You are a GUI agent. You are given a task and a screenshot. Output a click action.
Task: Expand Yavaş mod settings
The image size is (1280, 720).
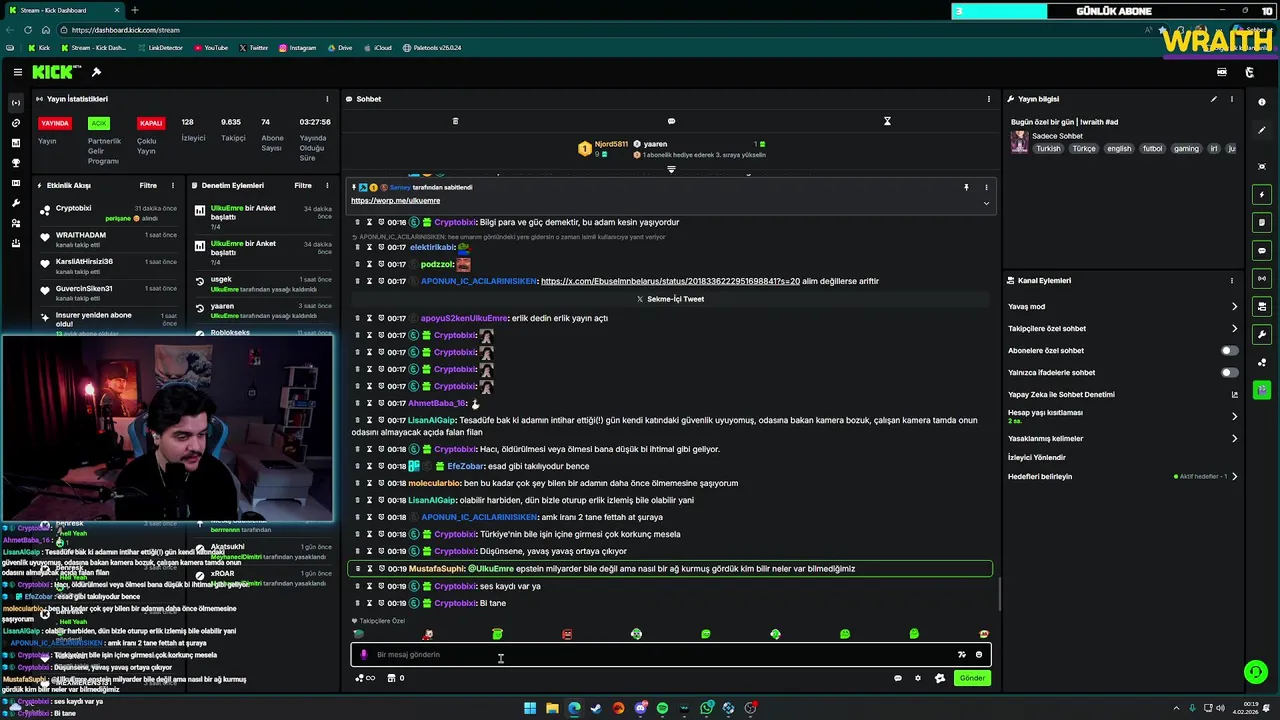(x=1234, y=307)
